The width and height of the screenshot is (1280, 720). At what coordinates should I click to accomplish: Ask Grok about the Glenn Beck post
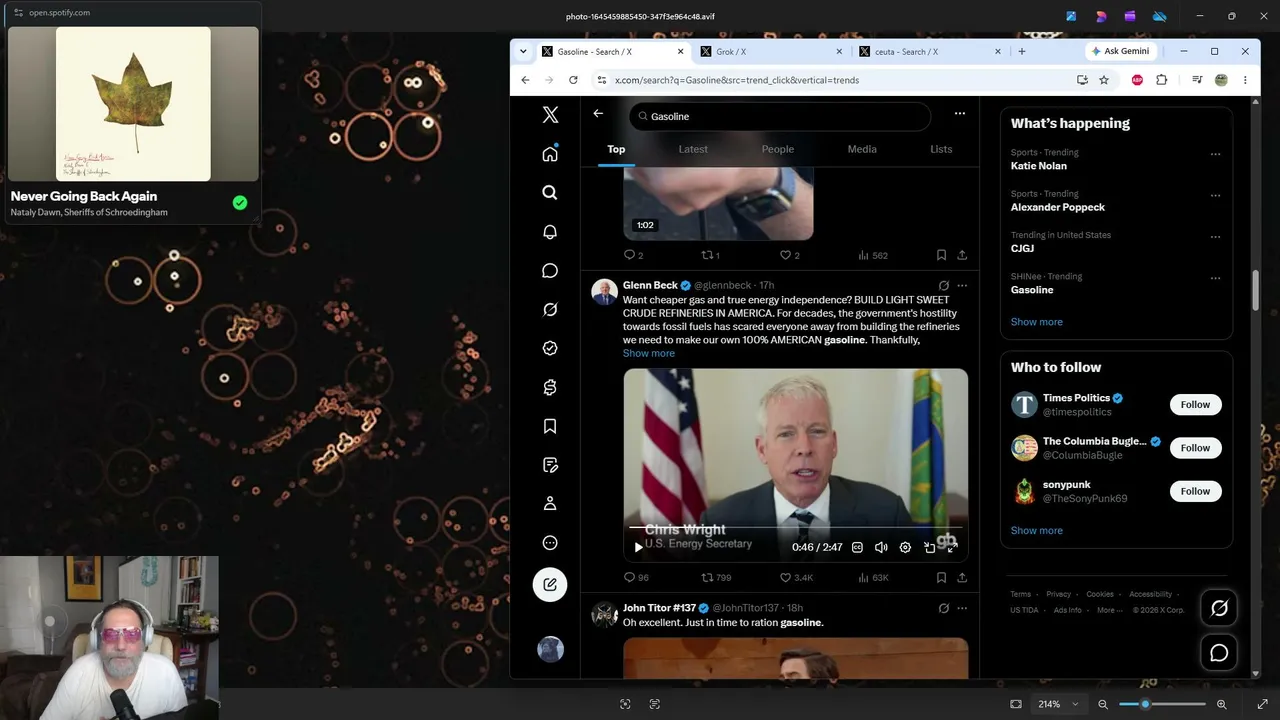tap(943, 286)
